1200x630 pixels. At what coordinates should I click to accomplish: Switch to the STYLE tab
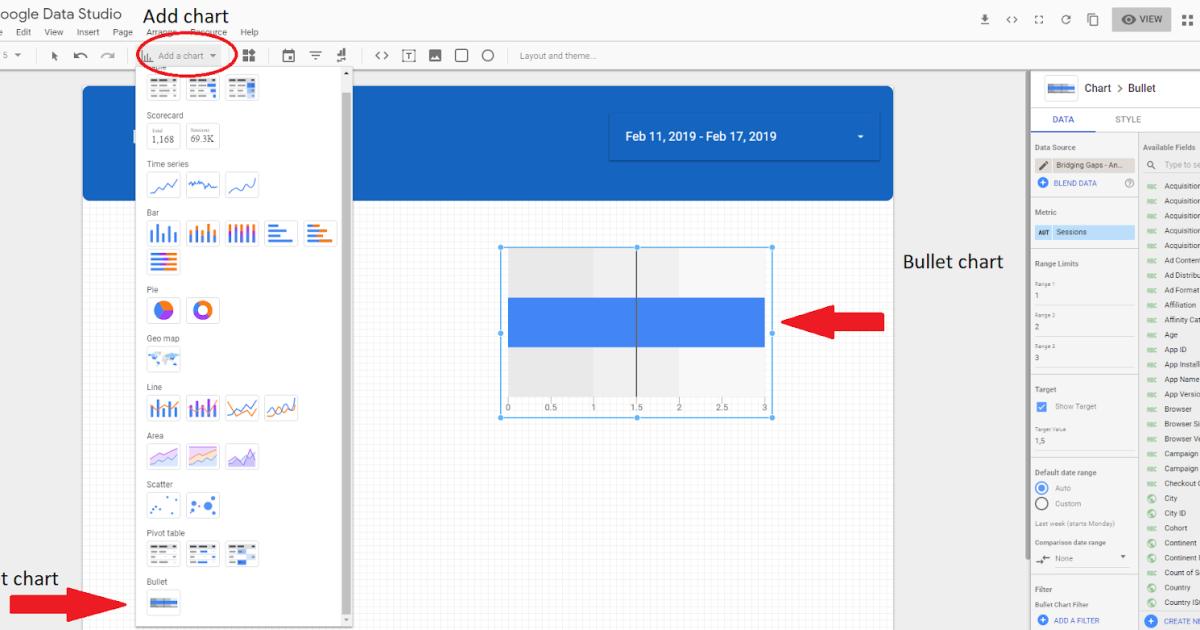1128,120
